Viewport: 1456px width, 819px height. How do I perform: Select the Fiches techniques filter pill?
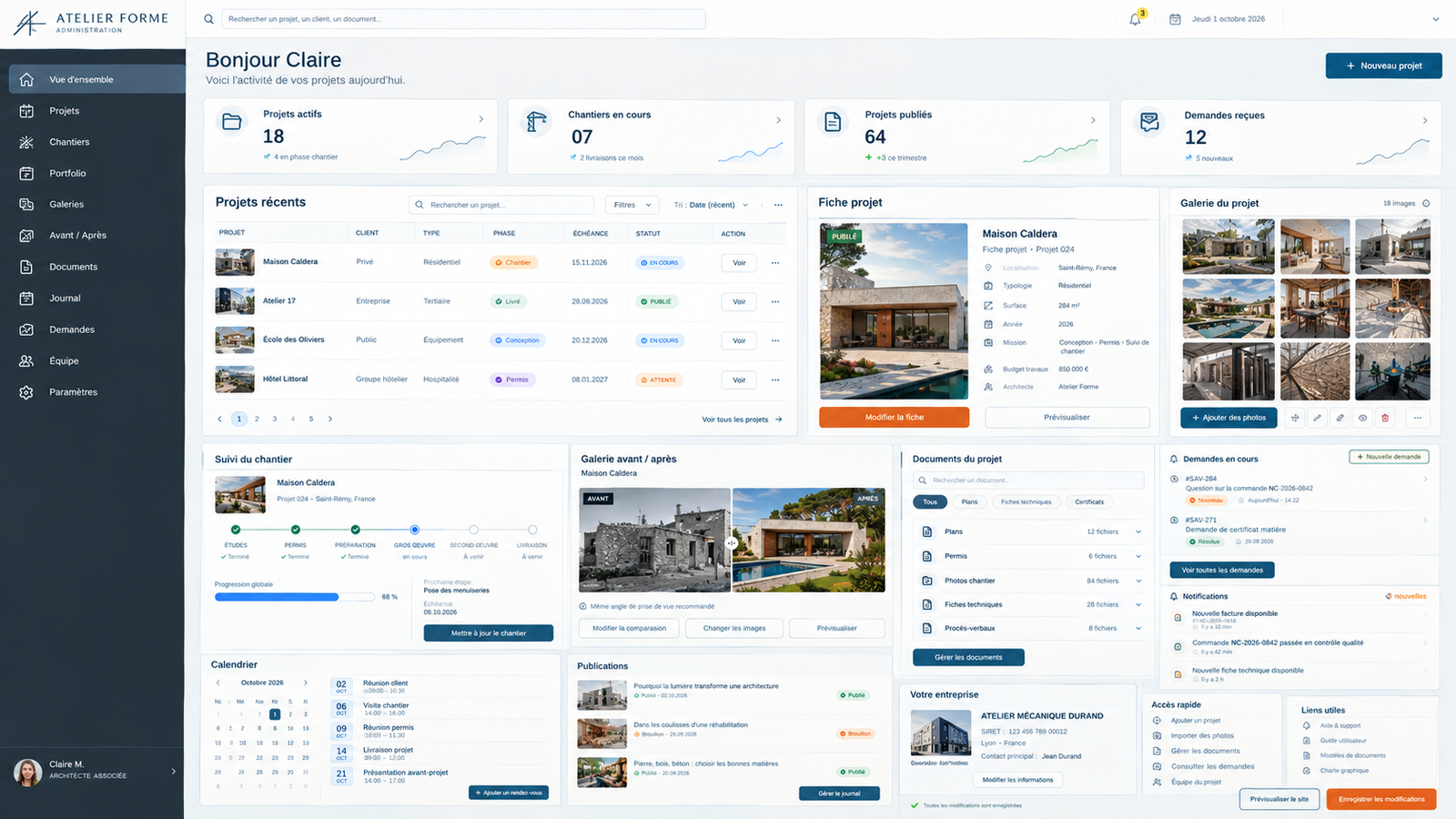pos(1026,502)
